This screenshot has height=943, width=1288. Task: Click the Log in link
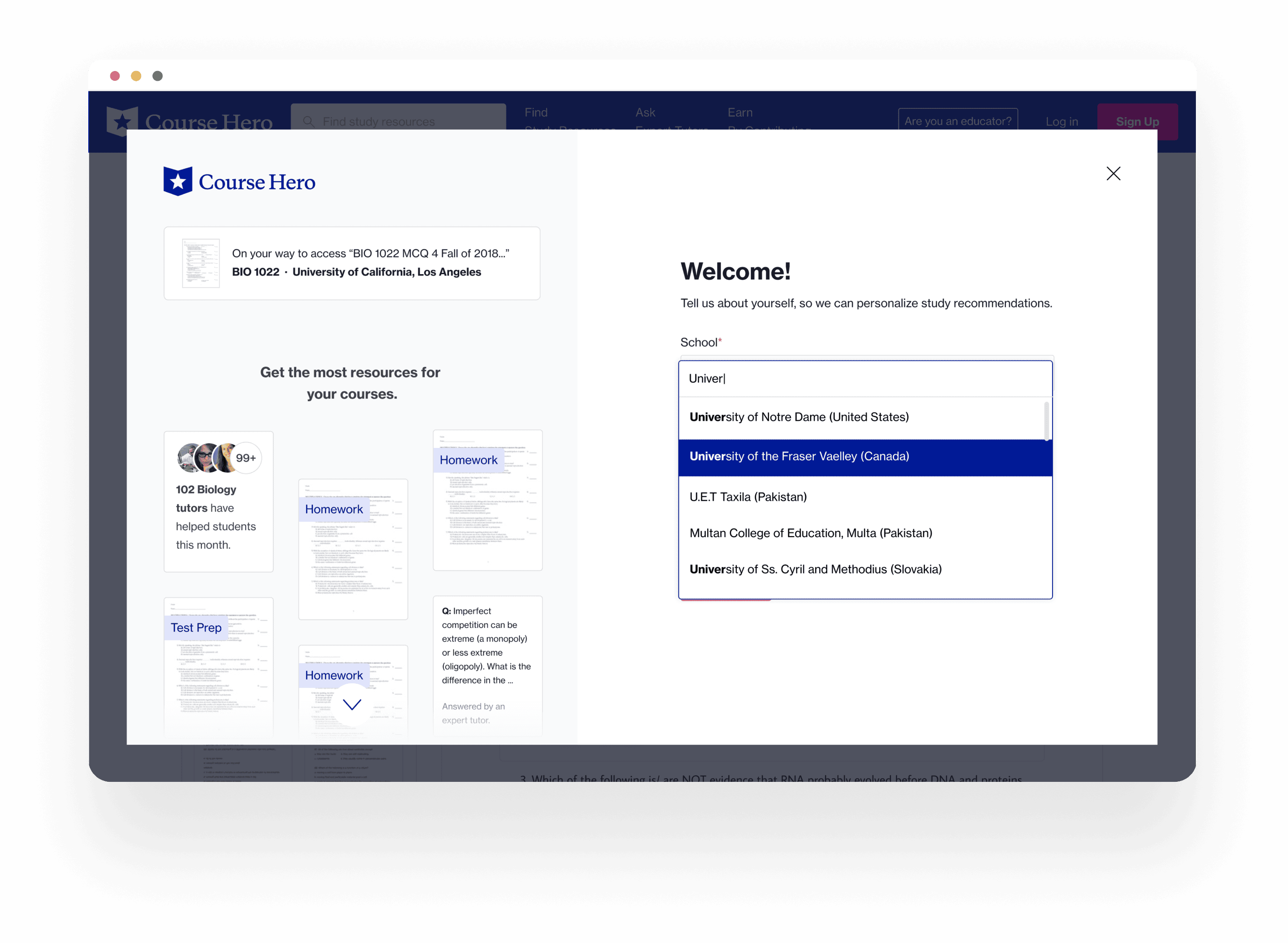point(1061,121)
